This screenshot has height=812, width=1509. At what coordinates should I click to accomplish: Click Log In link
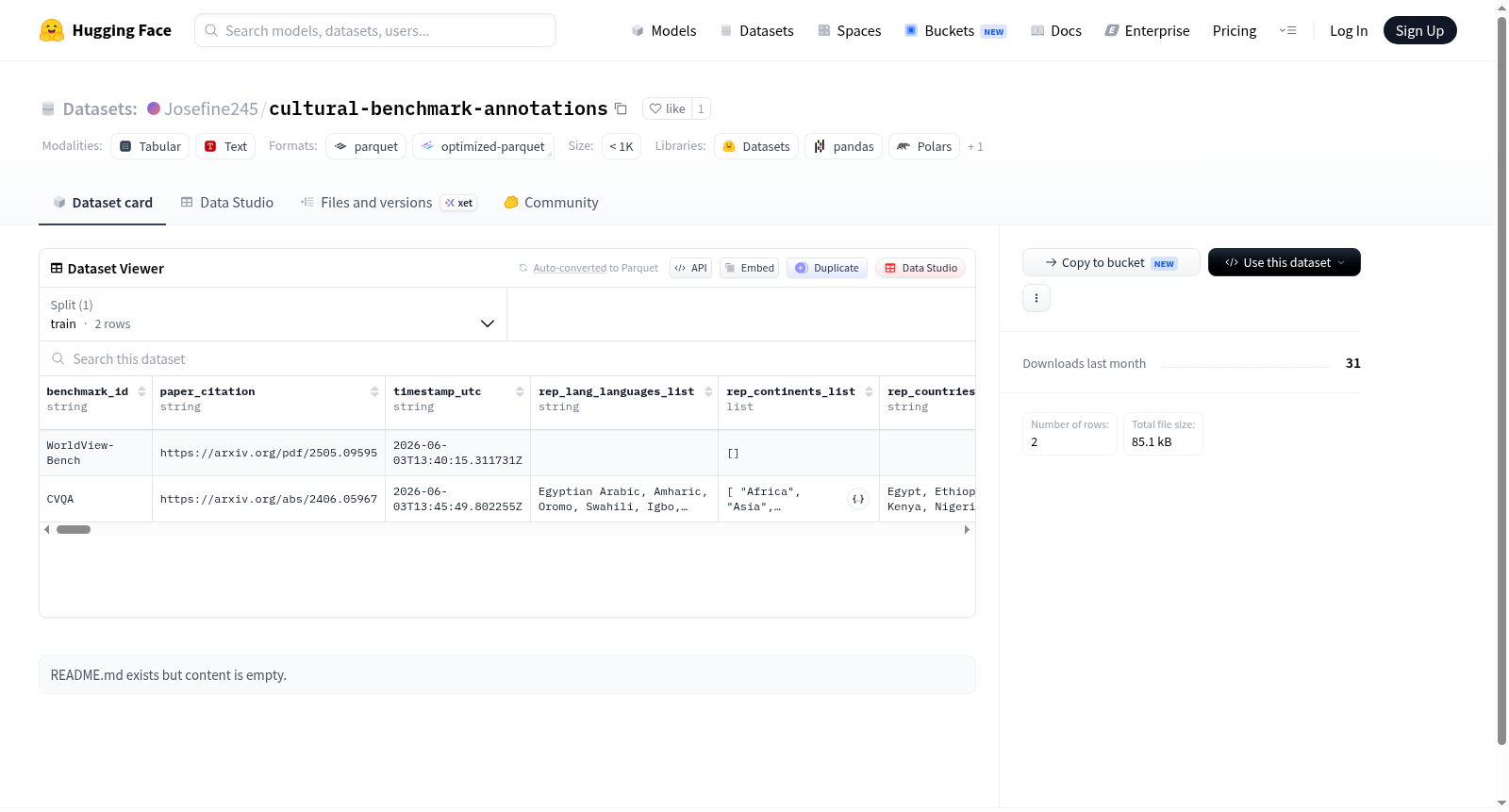click(x=1348, y=30)
